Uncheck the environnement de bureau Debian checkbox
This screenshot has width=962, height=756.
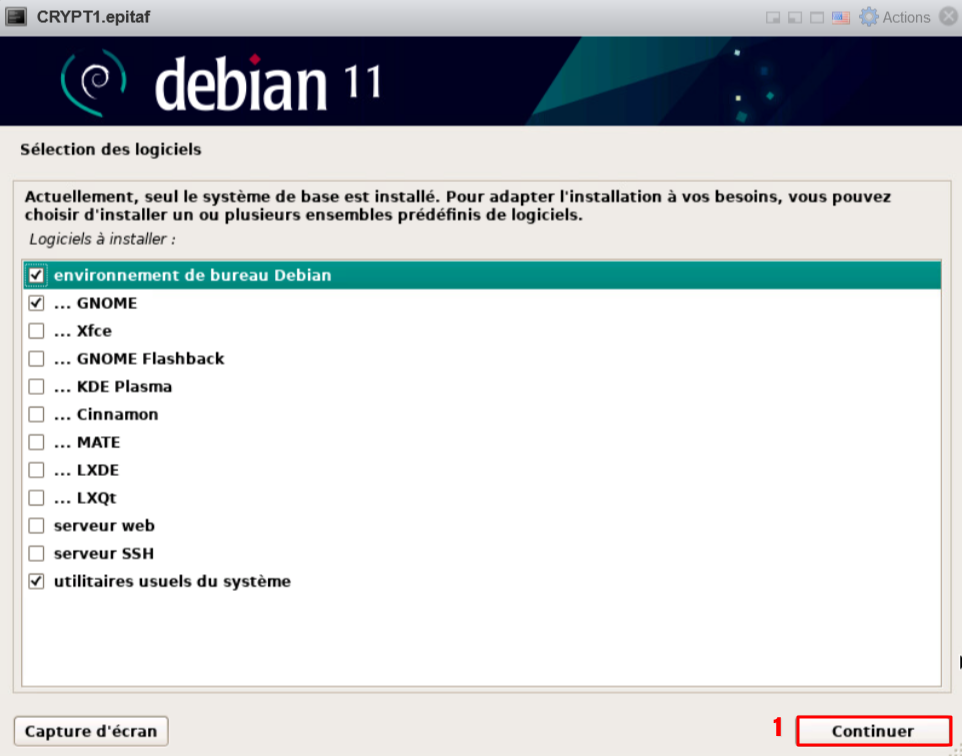pos(37,275)
